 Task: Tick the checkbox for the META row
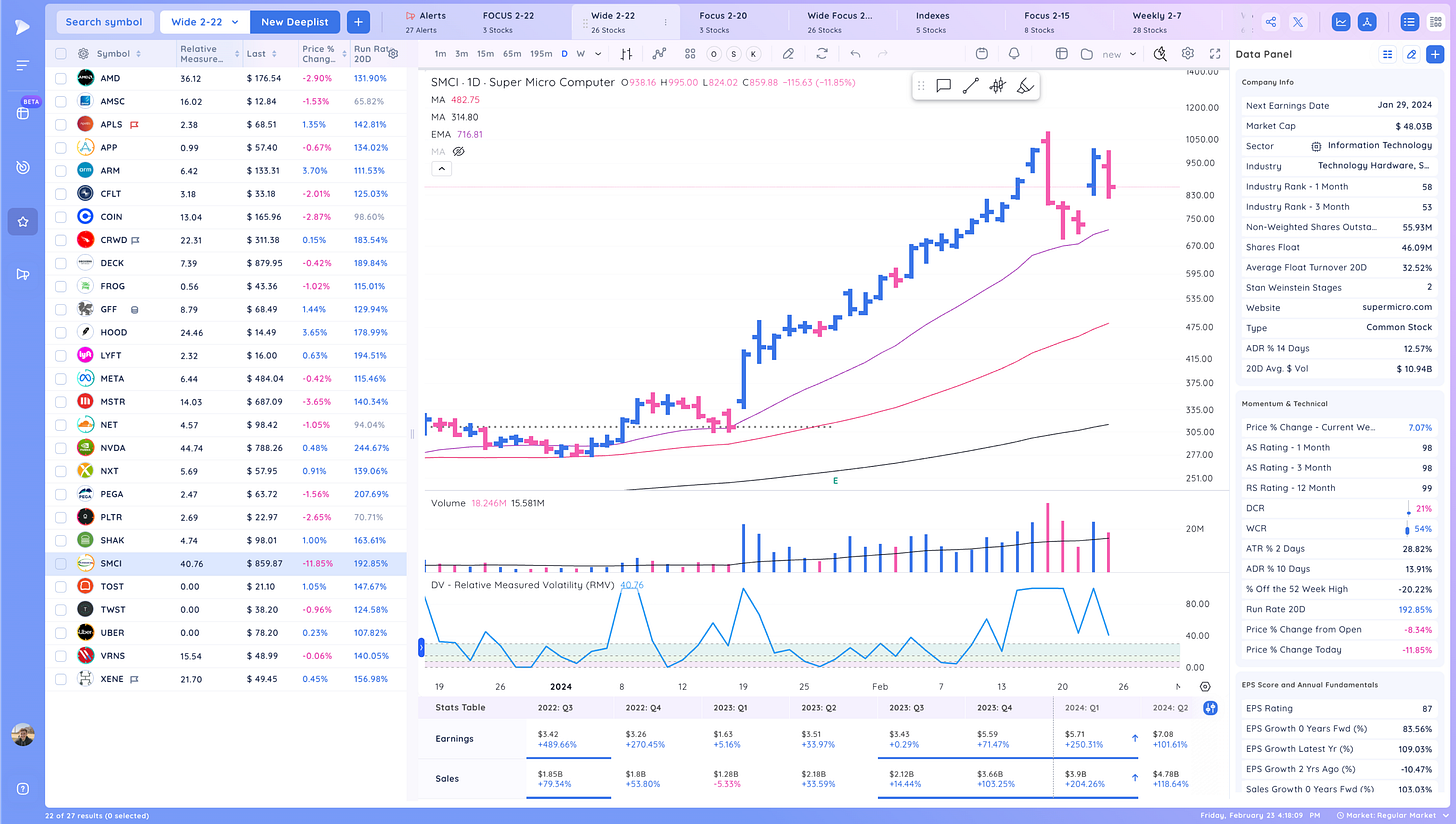[61, 379]
